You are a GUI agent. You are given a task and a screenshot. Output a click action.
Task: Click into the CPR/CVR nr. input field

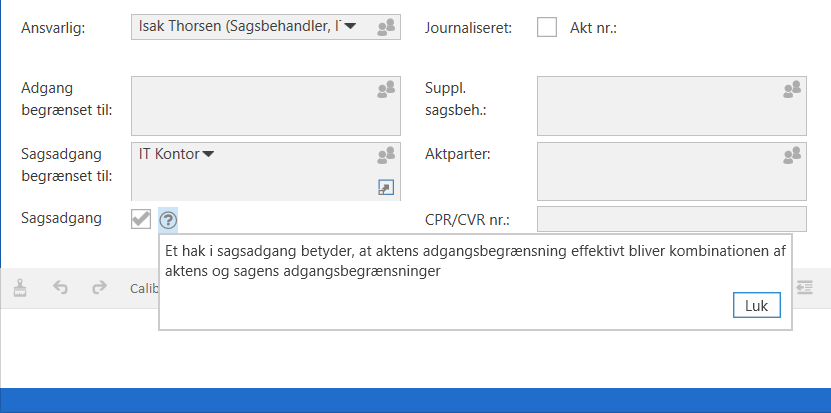coord(670,219)
